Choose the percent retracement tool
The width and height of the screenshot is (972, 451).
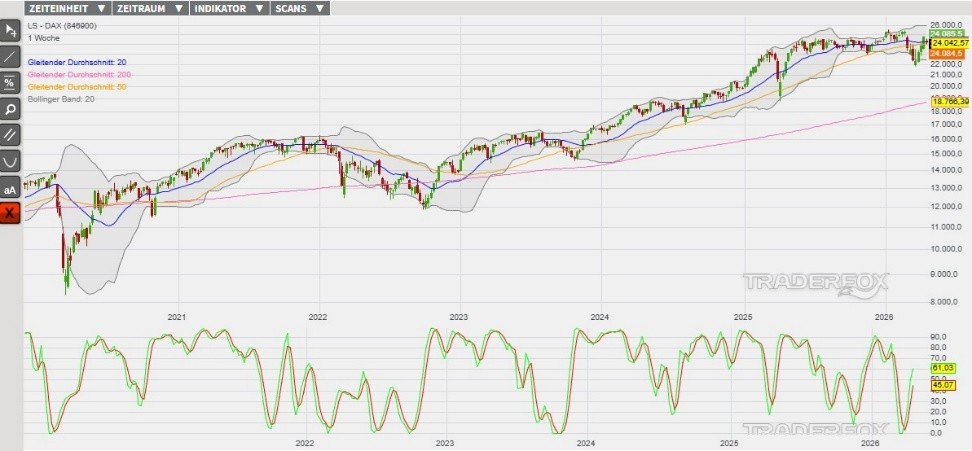tap(10, 82)
